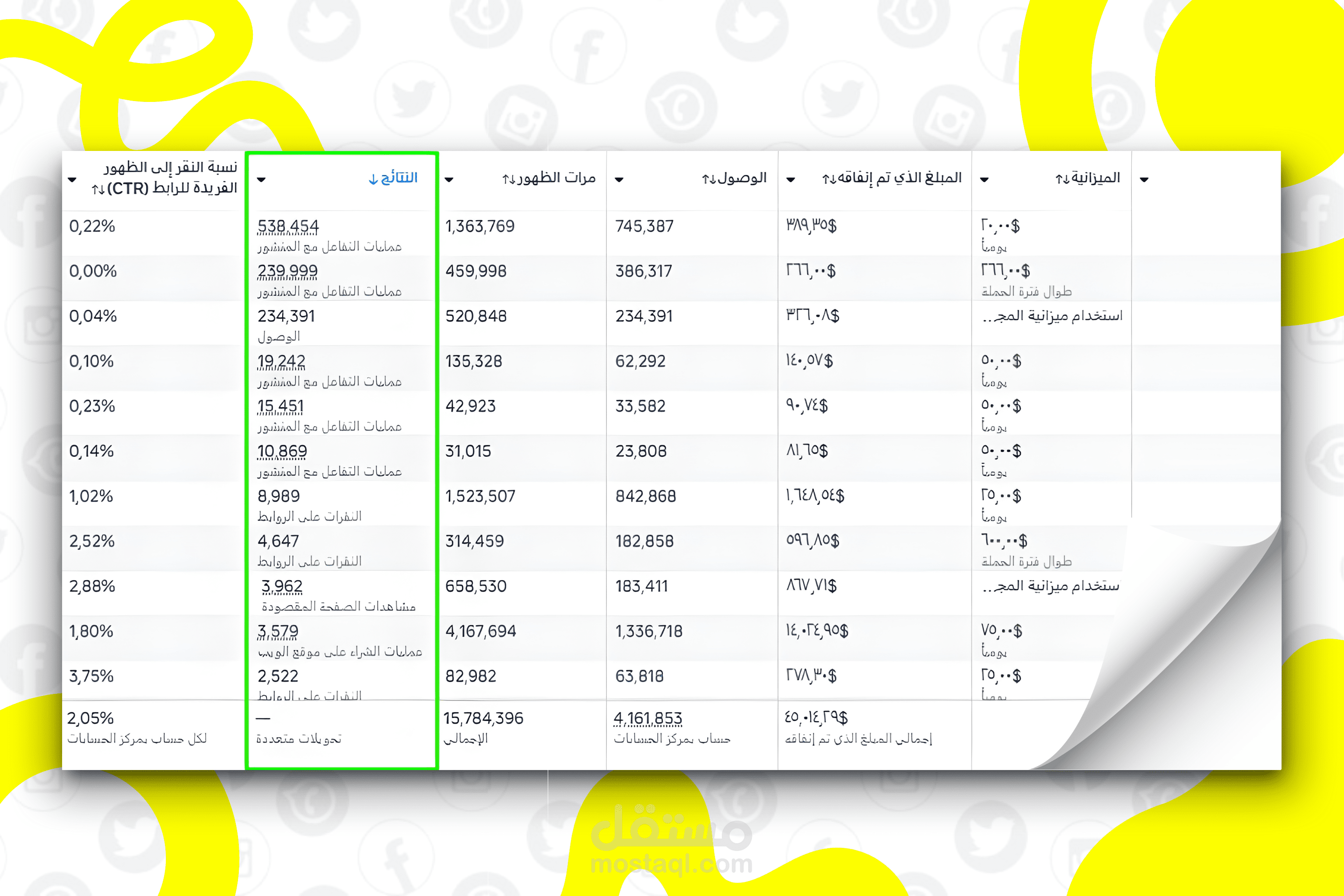Open dropdown arrow left of Results header

pos(261,179)
